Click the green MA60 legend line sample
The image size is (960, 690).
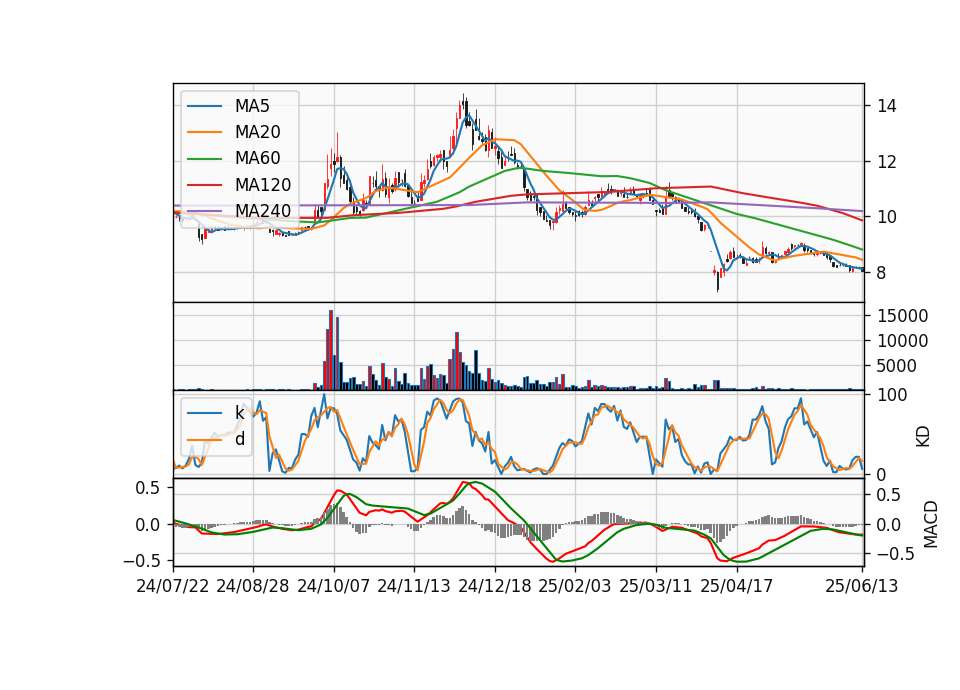point(204,159)
